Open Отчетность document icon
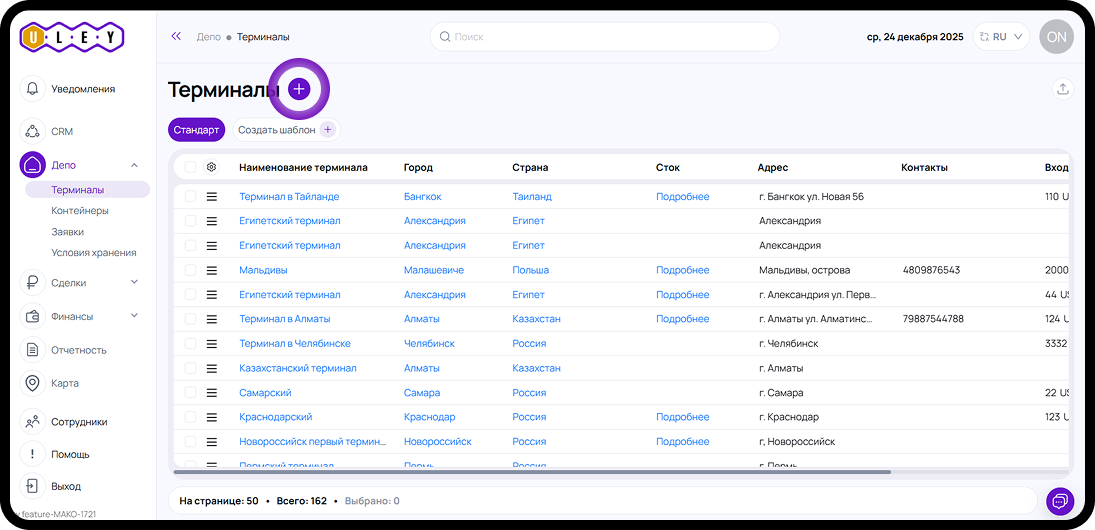 32,350
